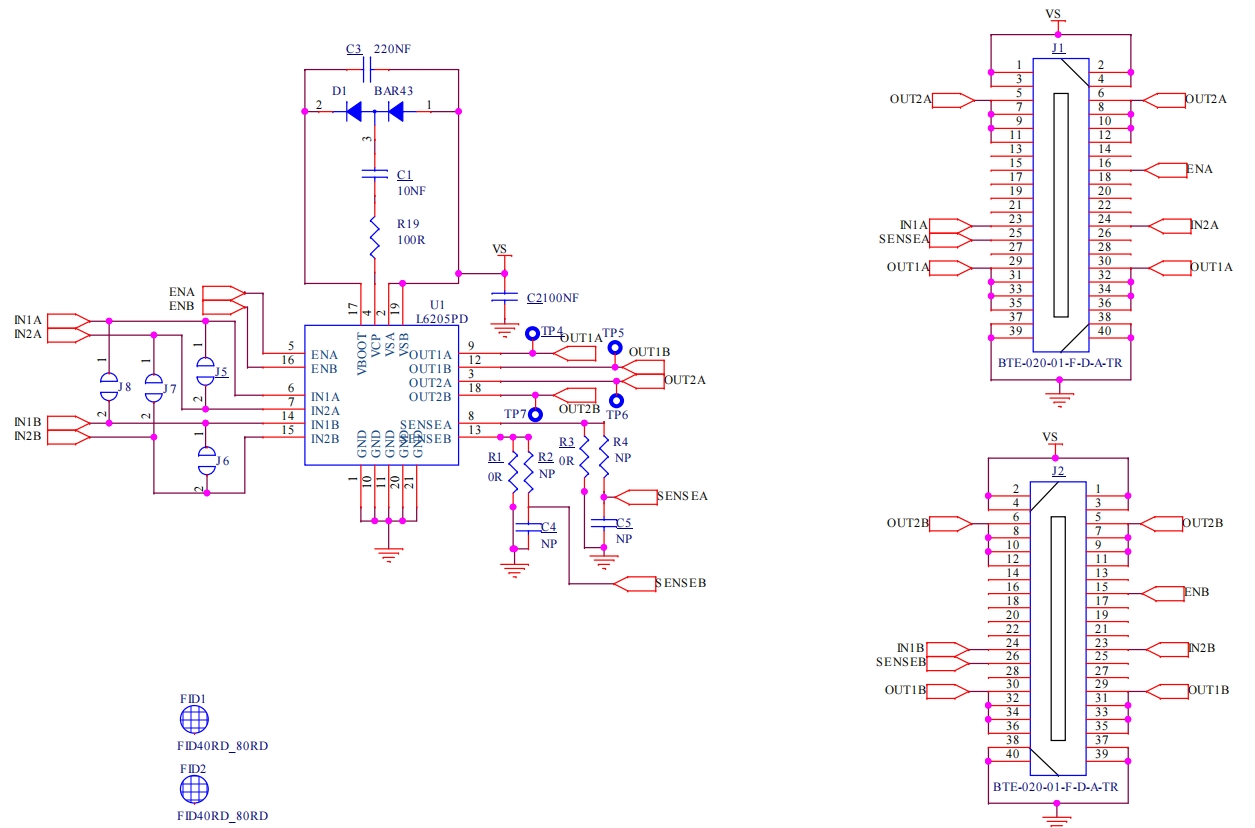Click the FID1 fiducial marker symbol

coord(194,720)
